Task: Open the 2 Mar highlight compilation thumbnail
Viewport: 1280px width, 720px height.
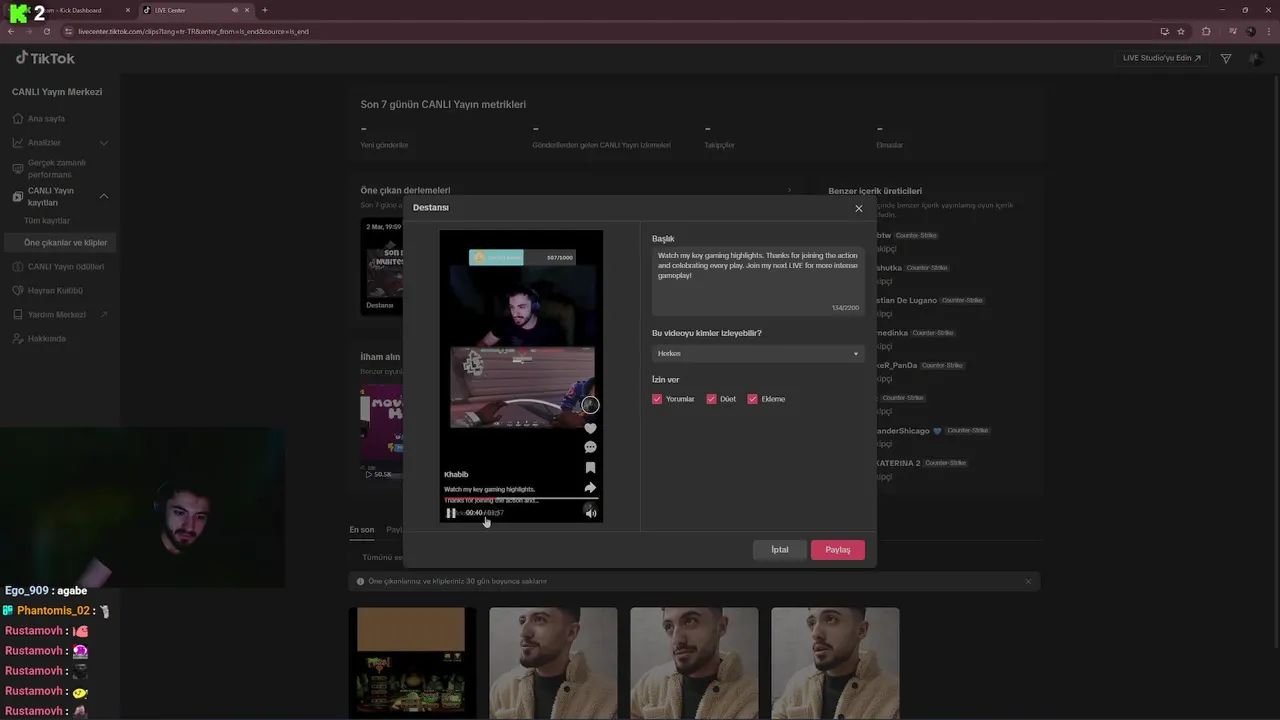Action: pyautogui.click(x=382, y=266)
